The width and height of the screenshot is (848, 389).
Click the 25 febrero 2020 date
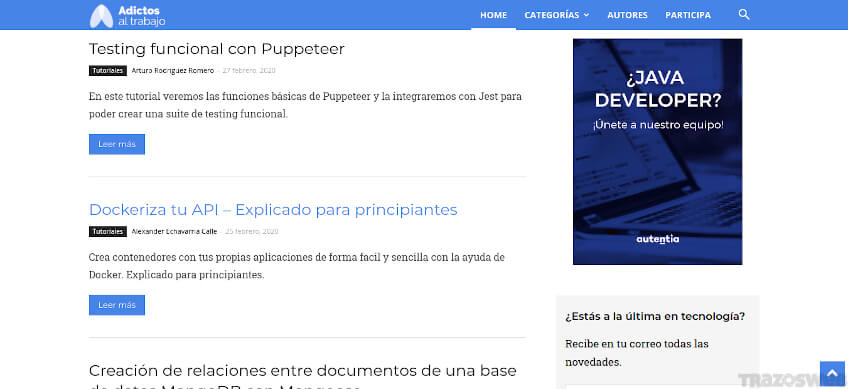tap(251, 232)
